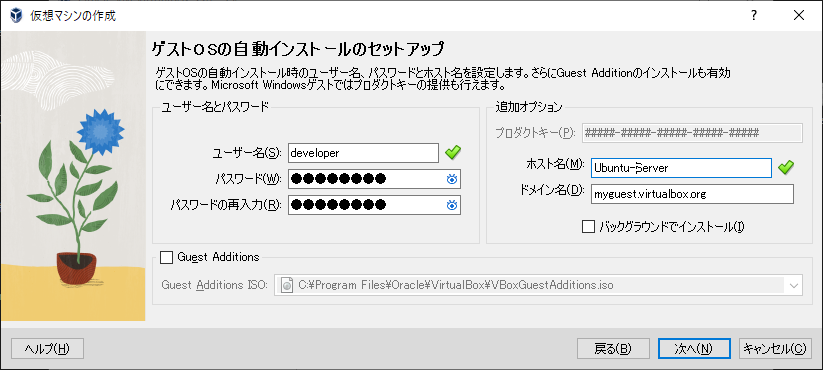The width and height of the screenshot is (823, 370).
Task: Click the file icon in Guest Additions ISO
Action: pyautogui.click(x=287, y=286)
